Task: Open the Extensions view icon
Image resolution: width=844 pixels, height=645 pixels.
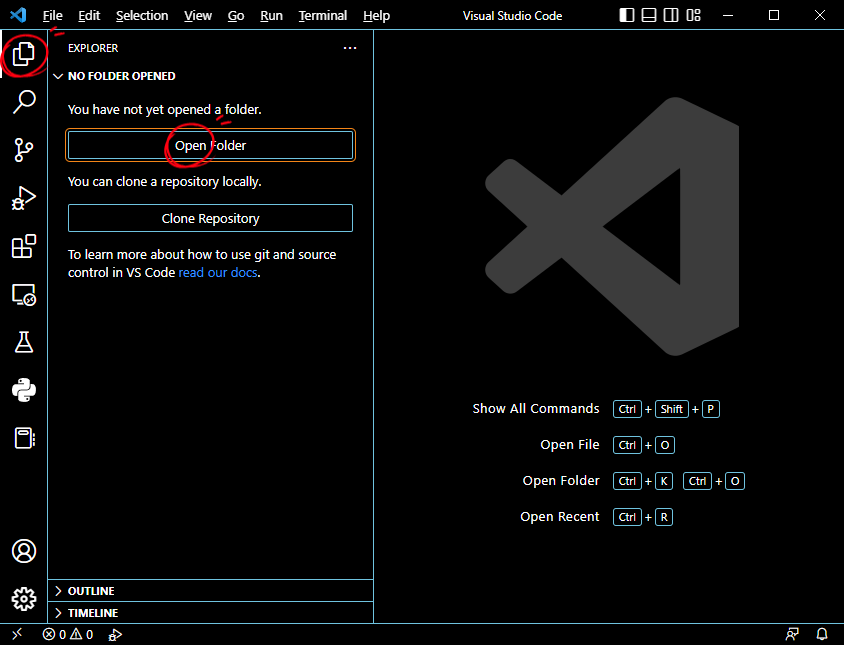Action: point(24,246)
